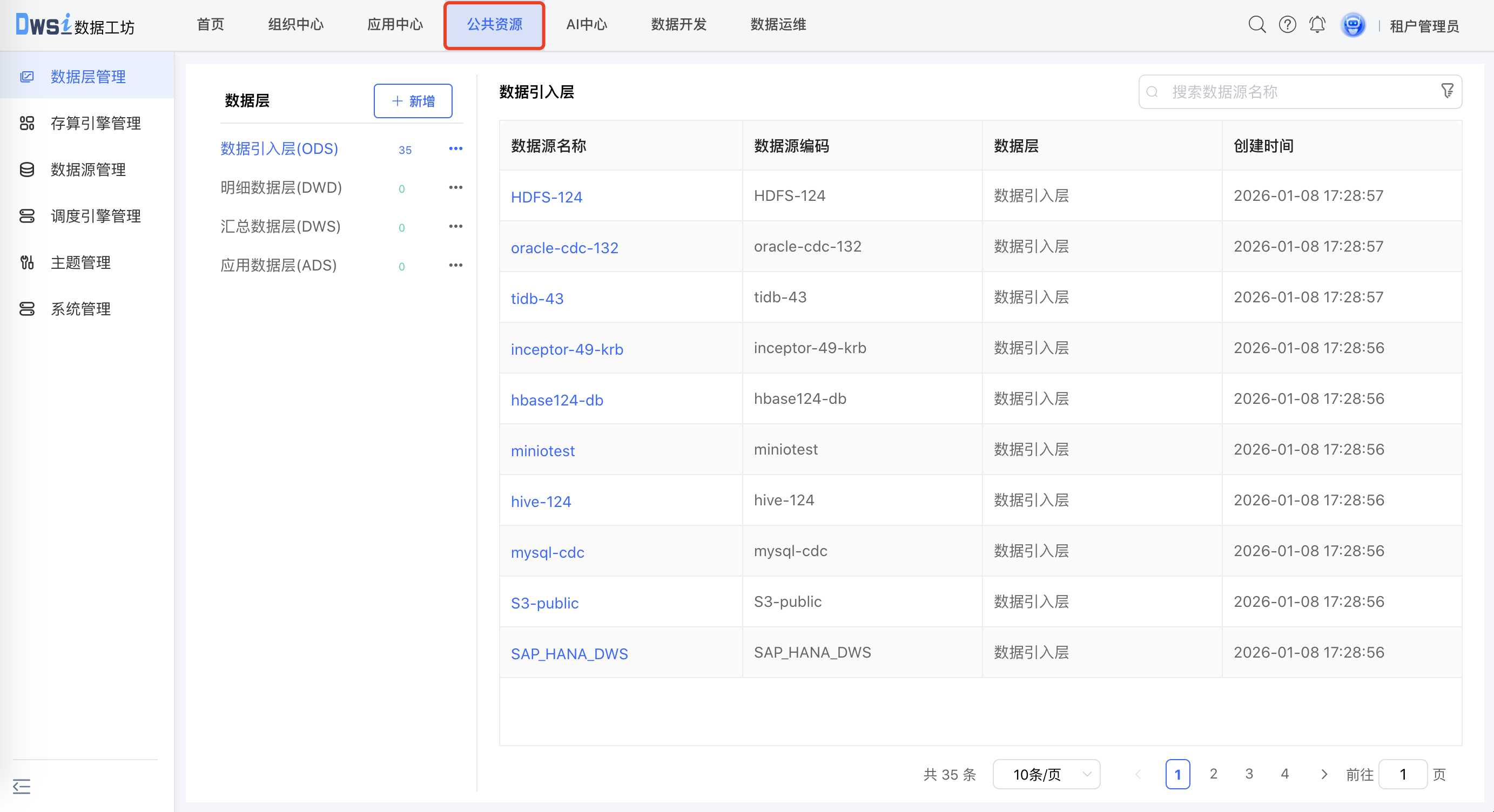Open more options for 应用数据层(ADS)
Image resolution: width=1494 pixels, height=812 pixels.
(x=456, y=265)
